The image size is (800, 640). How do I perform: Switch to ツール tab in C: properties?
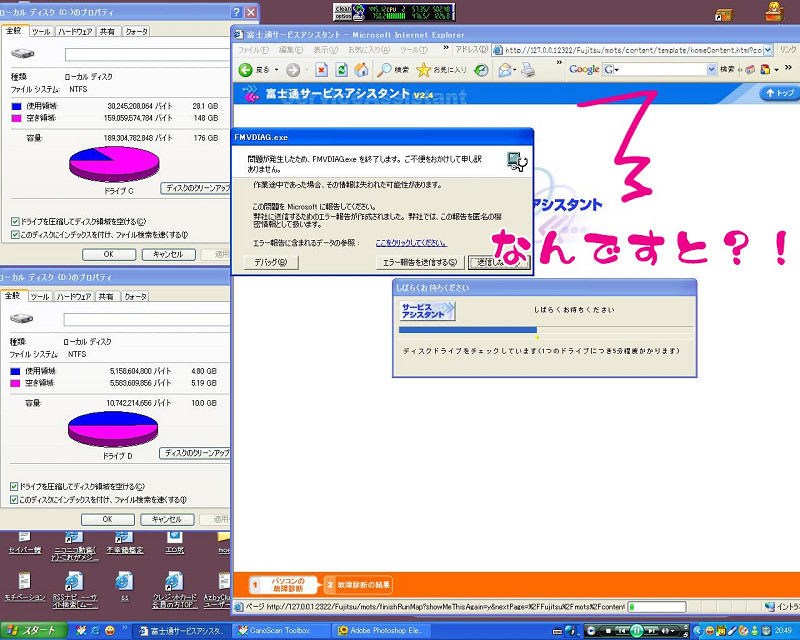[x=41, y=32]
